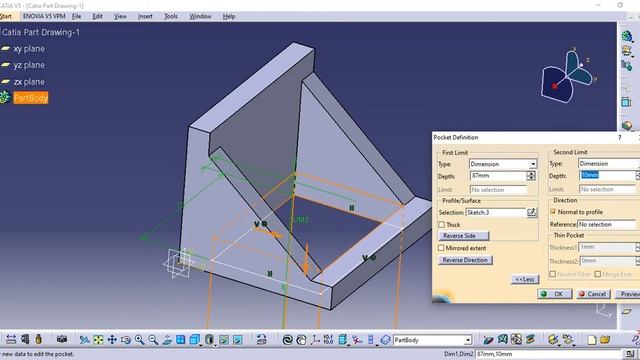This screenshot has height=360, width=640.
Task: Click the Hide/Show icon
Action: coord(224,340)
